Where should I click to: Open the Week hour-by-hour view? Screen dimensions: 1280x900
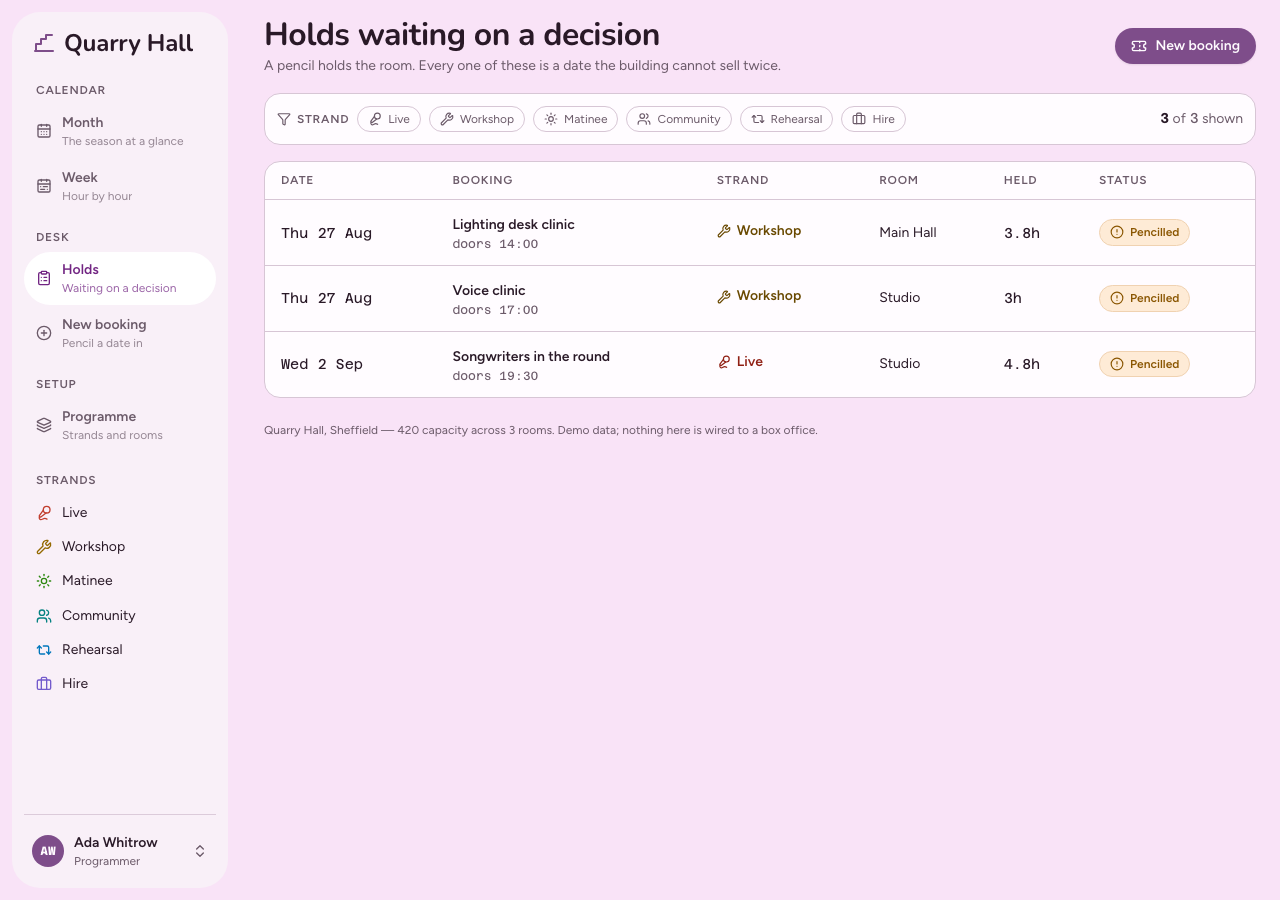[120, 186]
